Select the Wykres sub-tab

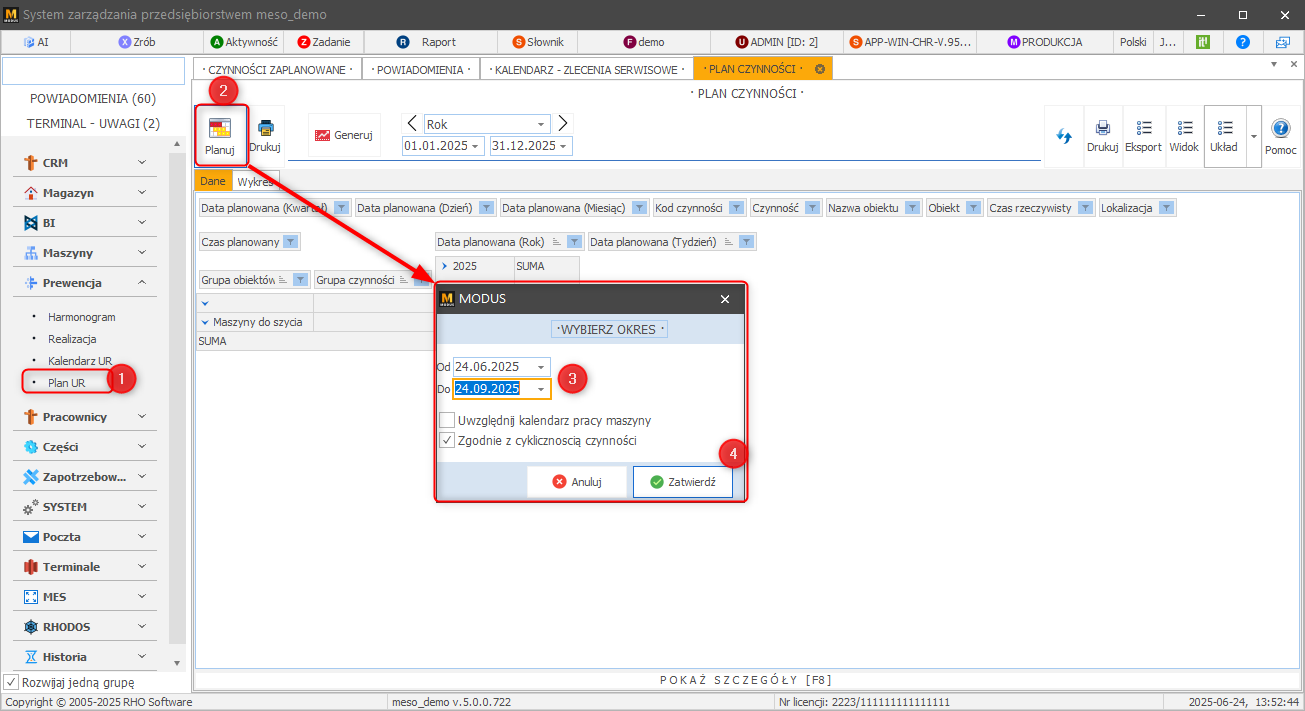[255, 181]
